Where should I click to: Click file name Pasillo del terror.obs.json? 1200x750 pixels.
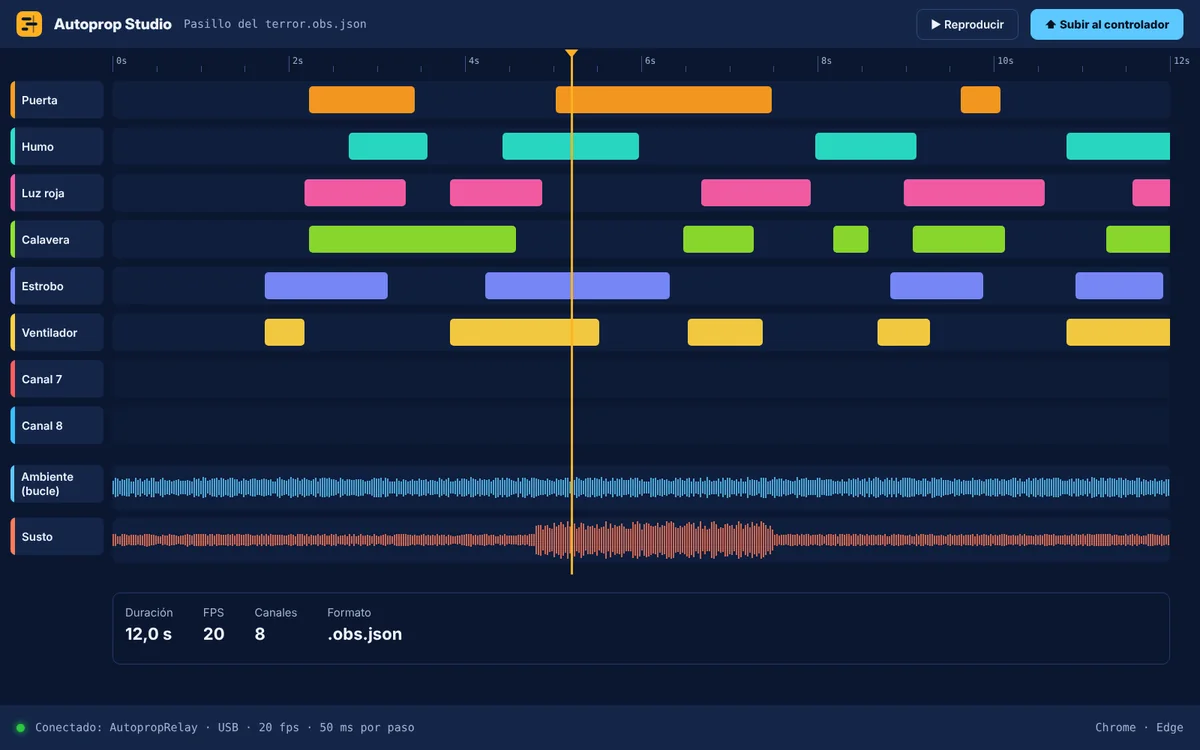point(275,24)
